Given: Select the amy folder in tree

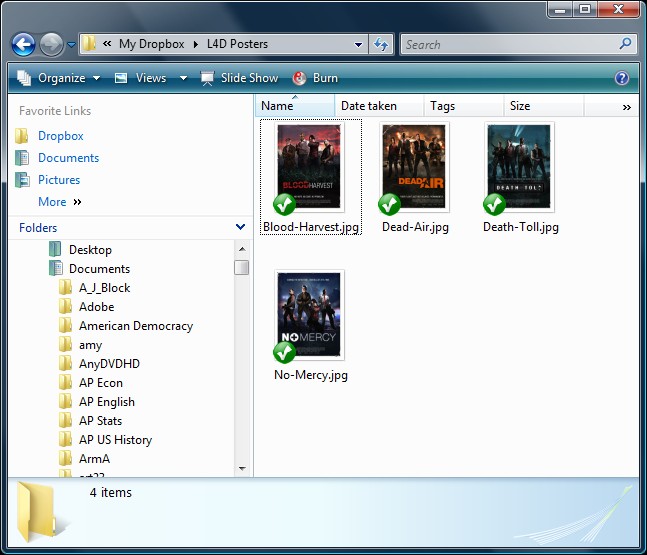Looking at the screenshot, I should 90,345.
